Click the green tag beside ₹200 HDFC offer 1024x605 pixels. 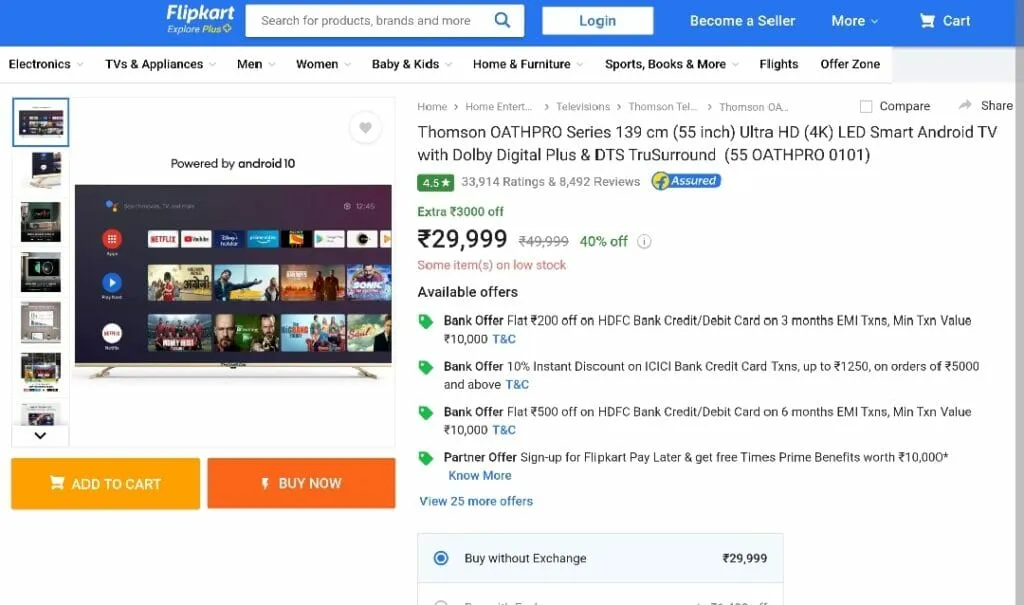pos(425,321)
